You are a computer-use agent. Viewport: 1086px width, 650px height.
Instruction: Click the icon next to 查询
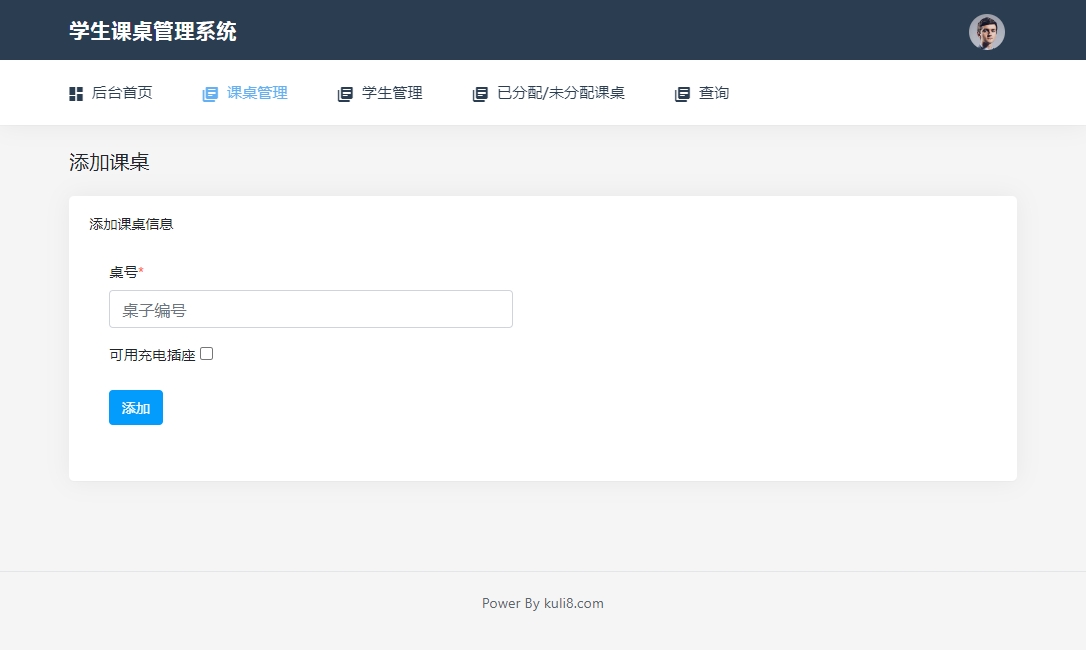click(x=682, y=94)
